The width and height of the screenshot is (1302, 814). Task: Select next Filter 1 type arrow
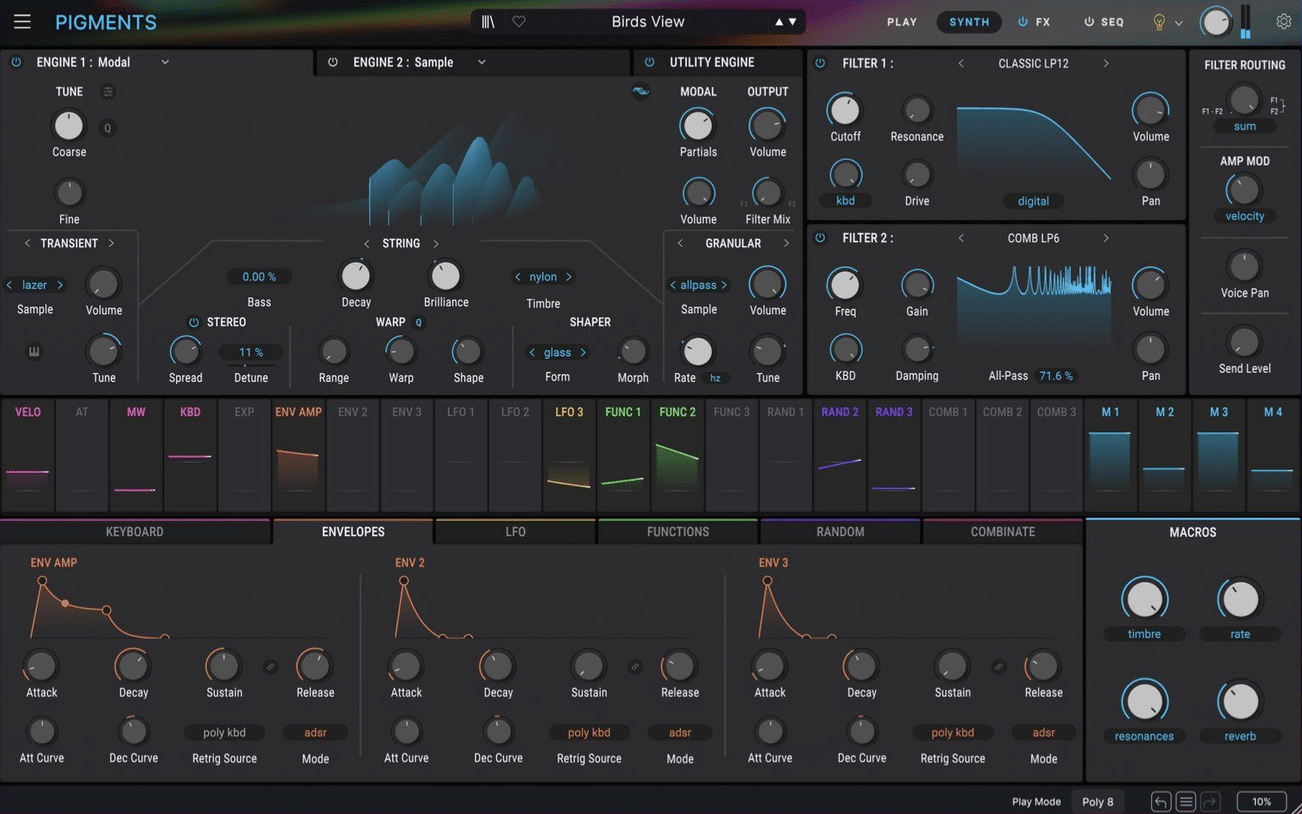point(1106,63)
